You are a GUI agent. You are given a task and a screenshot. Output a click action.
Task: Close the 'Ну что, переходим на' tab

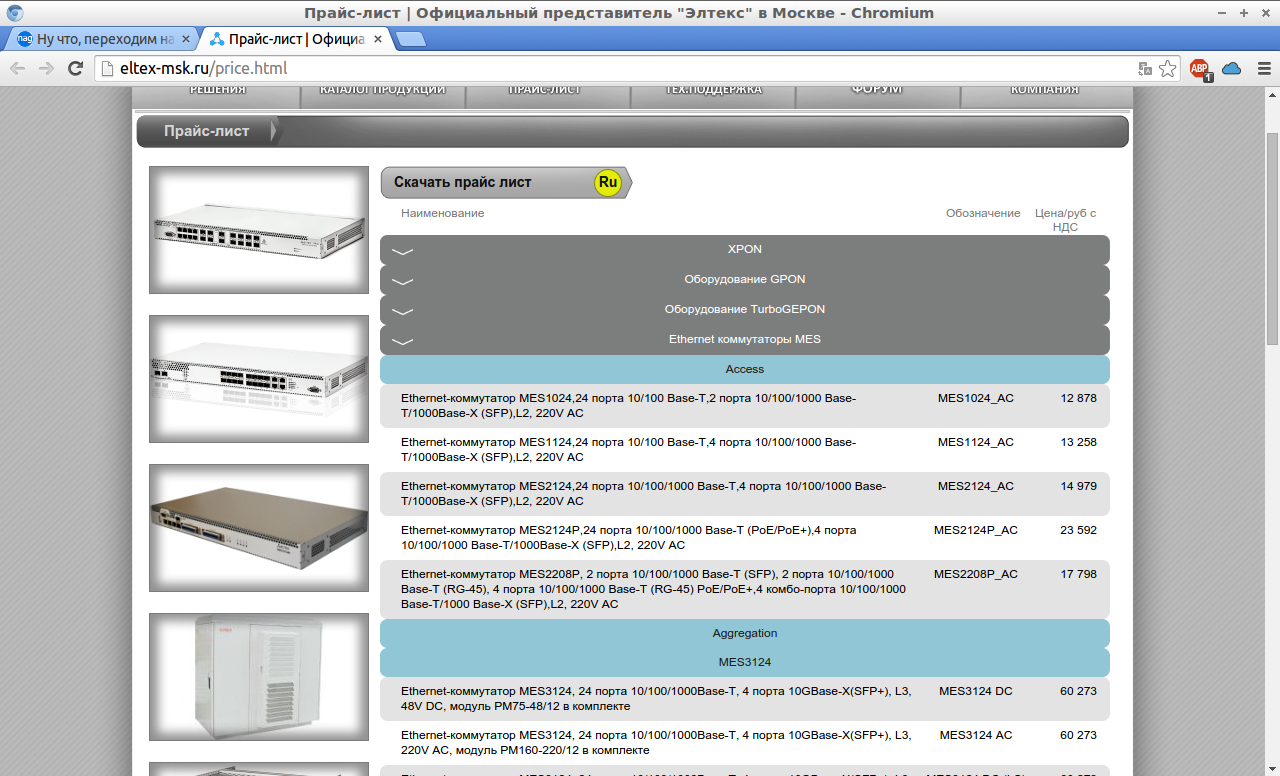[186, 40]
